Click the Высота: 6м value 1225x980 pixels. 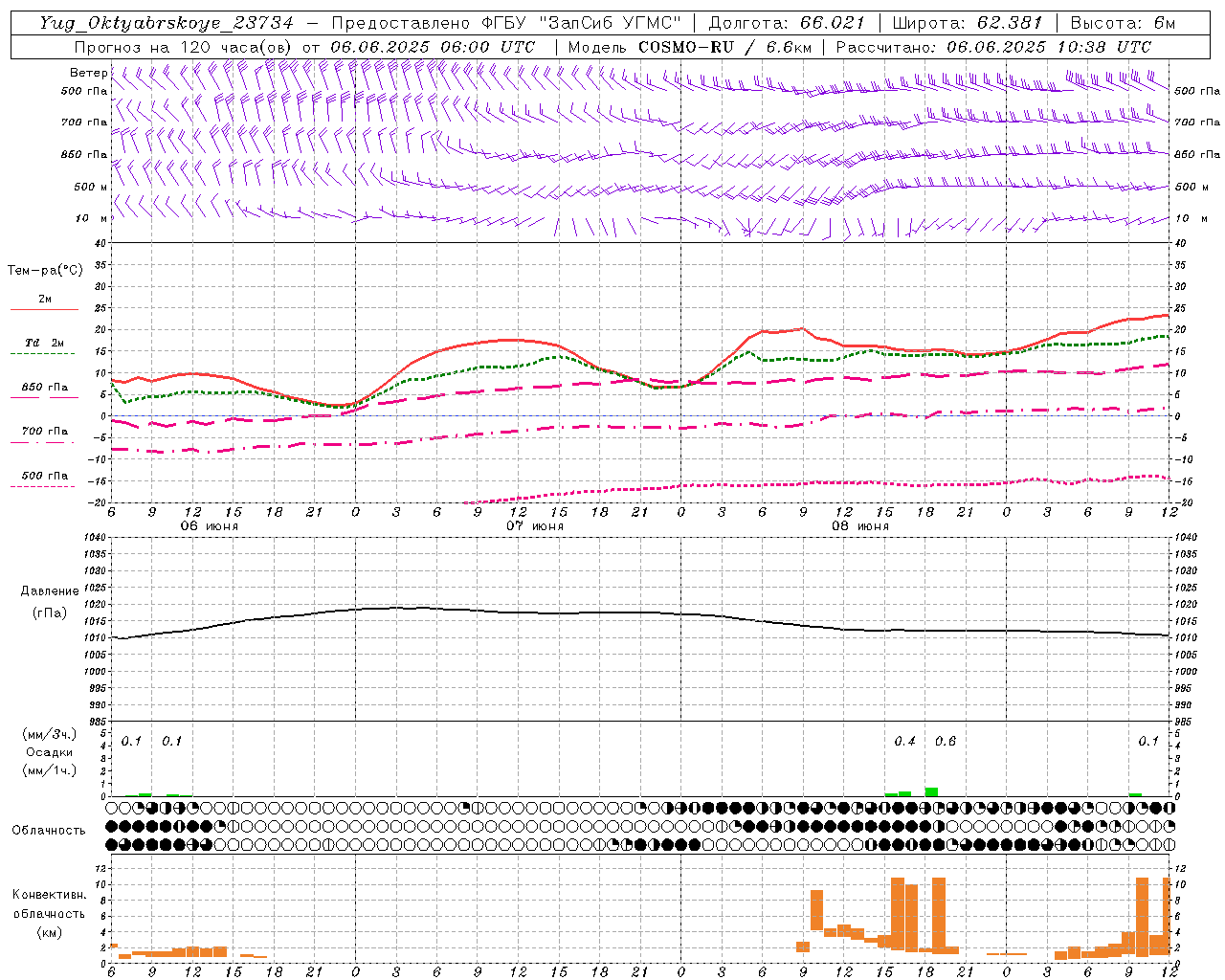tap(1123, 23)
